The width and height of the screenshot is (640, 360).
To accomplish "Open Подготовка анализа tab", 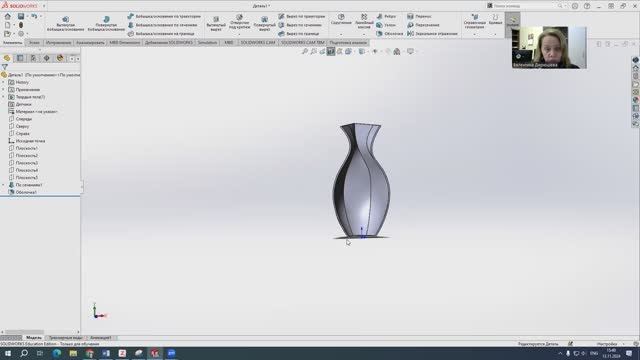I will [348, 42].
